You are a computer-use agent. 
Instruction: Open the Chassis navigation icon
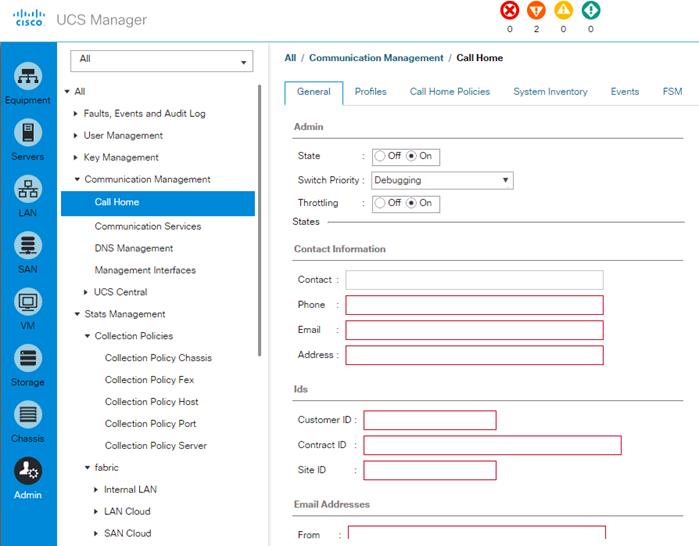(x=28, y=415)
